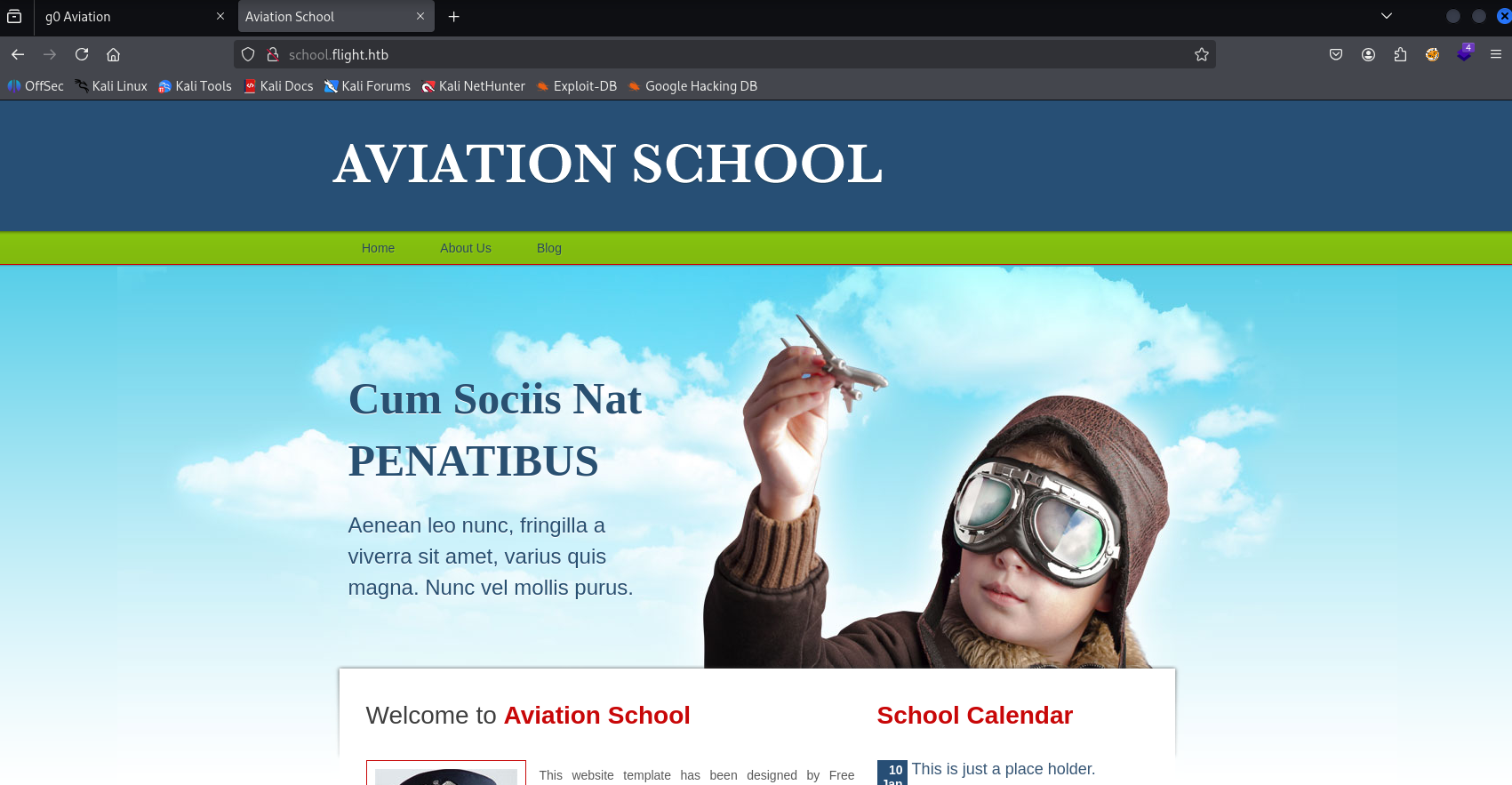
Task: Click the 'This is just a place holder' text
Action: pos(1004,769)
